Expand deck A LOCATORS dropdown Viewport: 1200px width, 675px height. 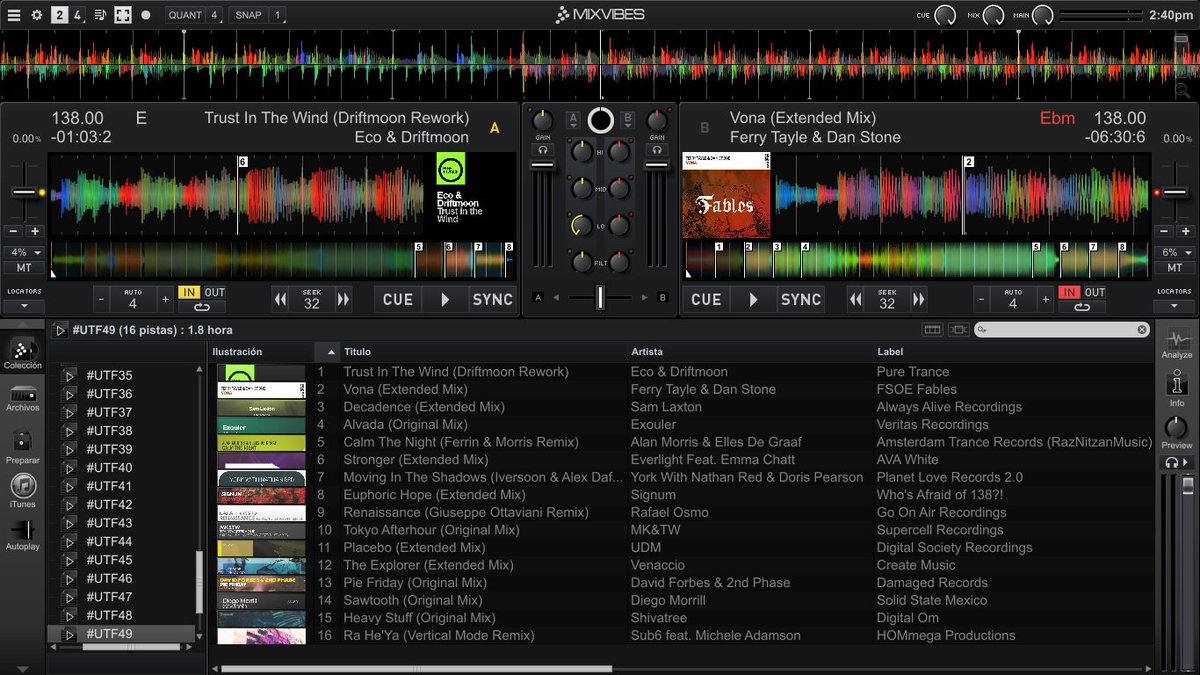tap(24, 306)
